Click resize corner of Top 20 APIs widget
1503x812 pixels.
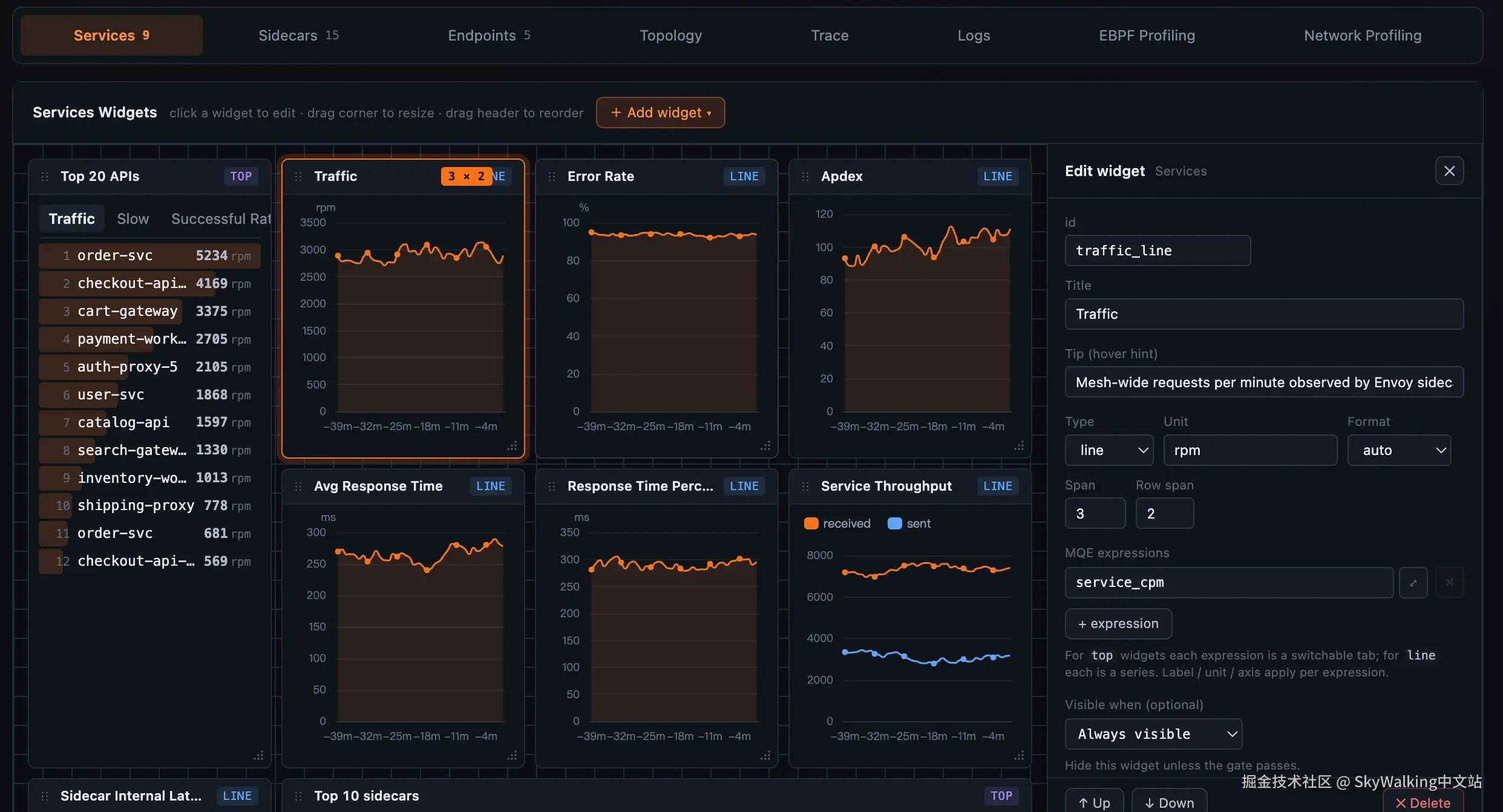(259, 756)
